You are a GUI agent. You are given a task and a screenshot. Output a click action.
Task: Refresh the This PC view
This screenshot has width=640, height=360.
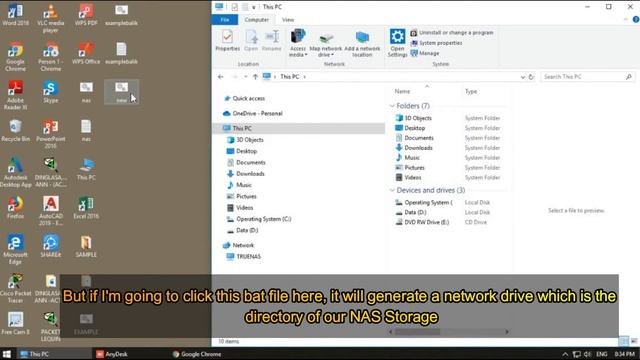point(531,77)
